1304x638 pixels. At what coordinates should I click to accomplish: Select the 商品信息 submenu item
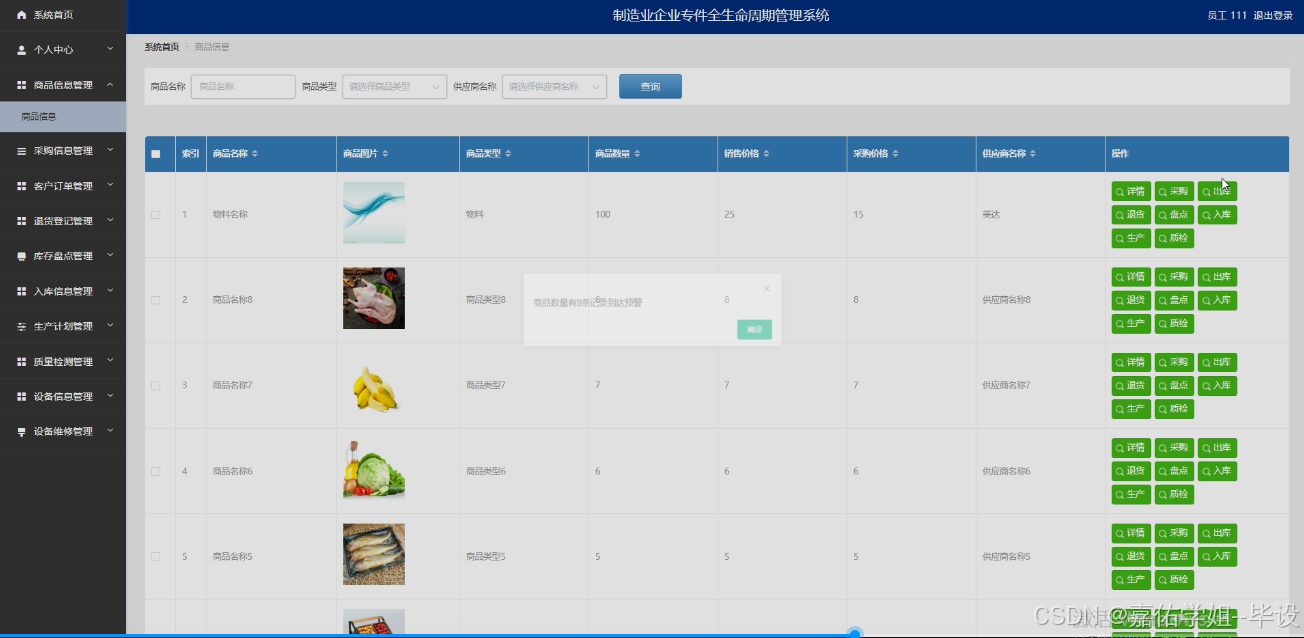(63, 117)
